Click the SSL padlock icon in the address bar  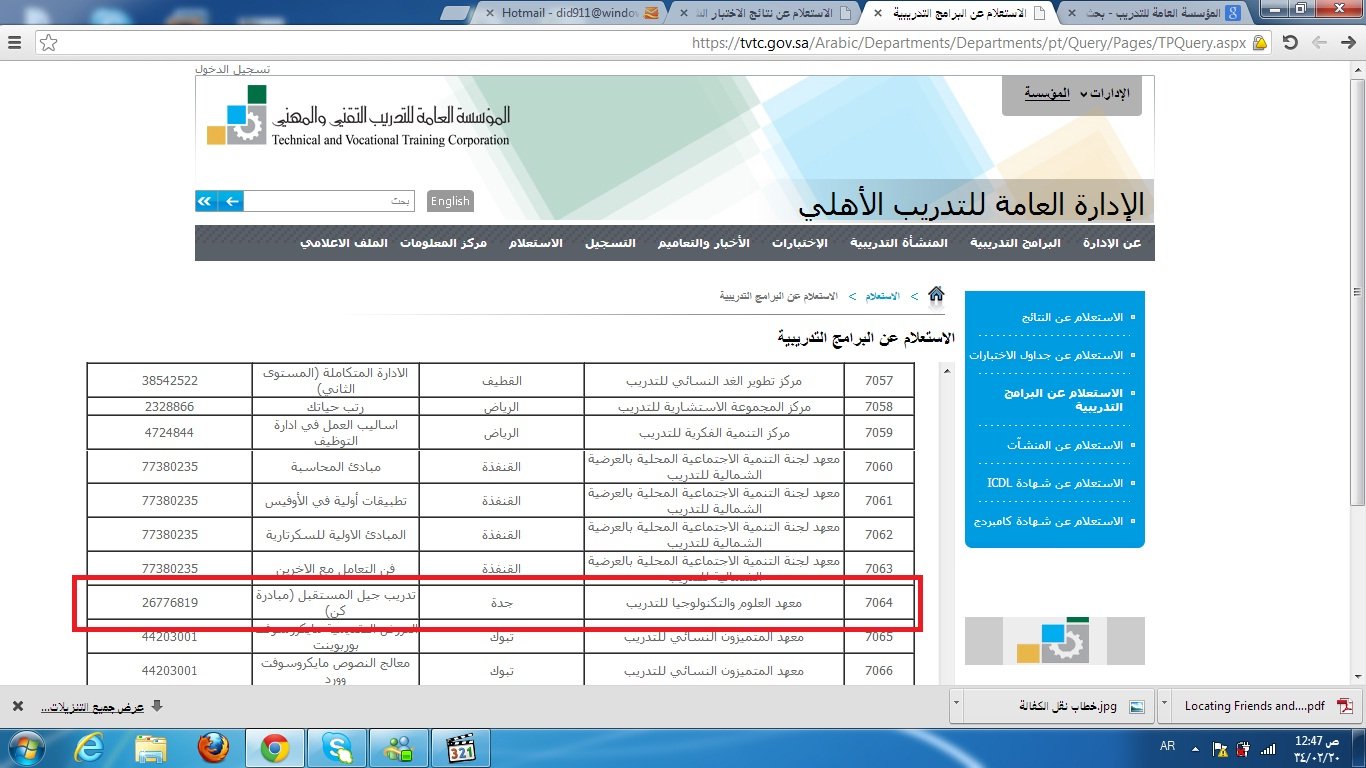pyautogui.click(x=1260, y=43)
